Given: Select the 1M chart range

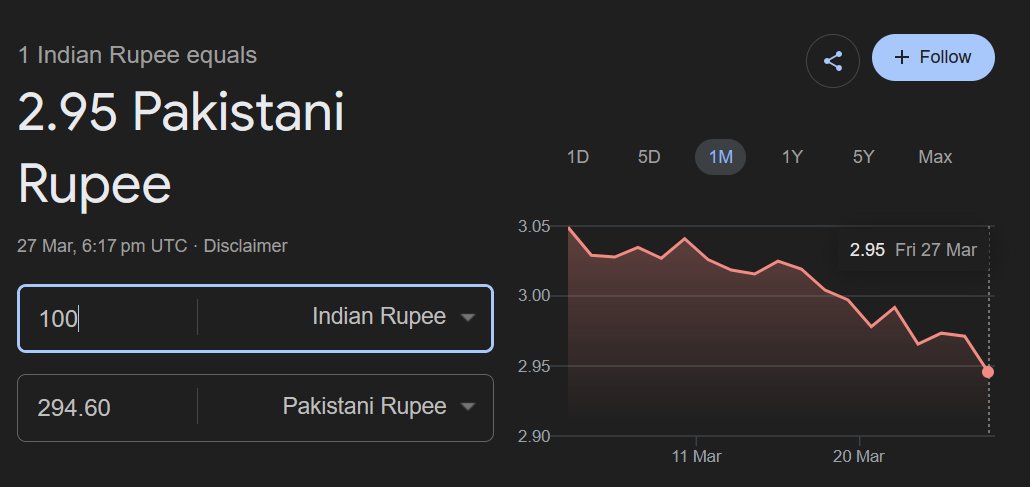Looking at the screenshot, I should (x=720, y=157).
